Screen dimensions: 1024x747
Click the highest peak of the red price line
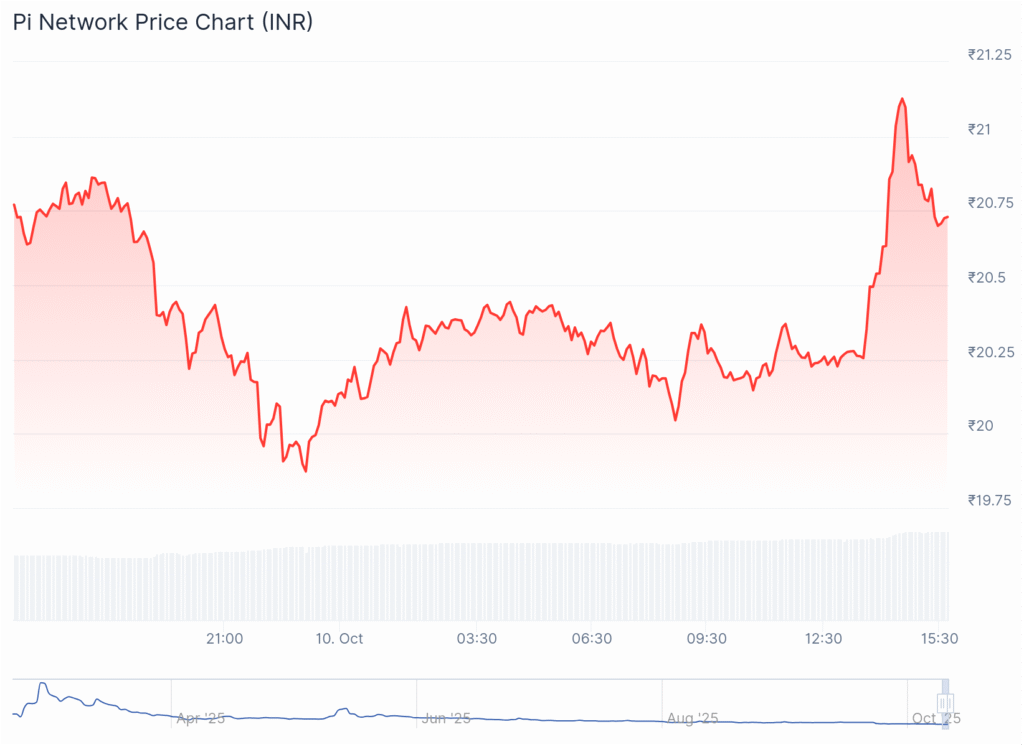click(x=902, y=99)
